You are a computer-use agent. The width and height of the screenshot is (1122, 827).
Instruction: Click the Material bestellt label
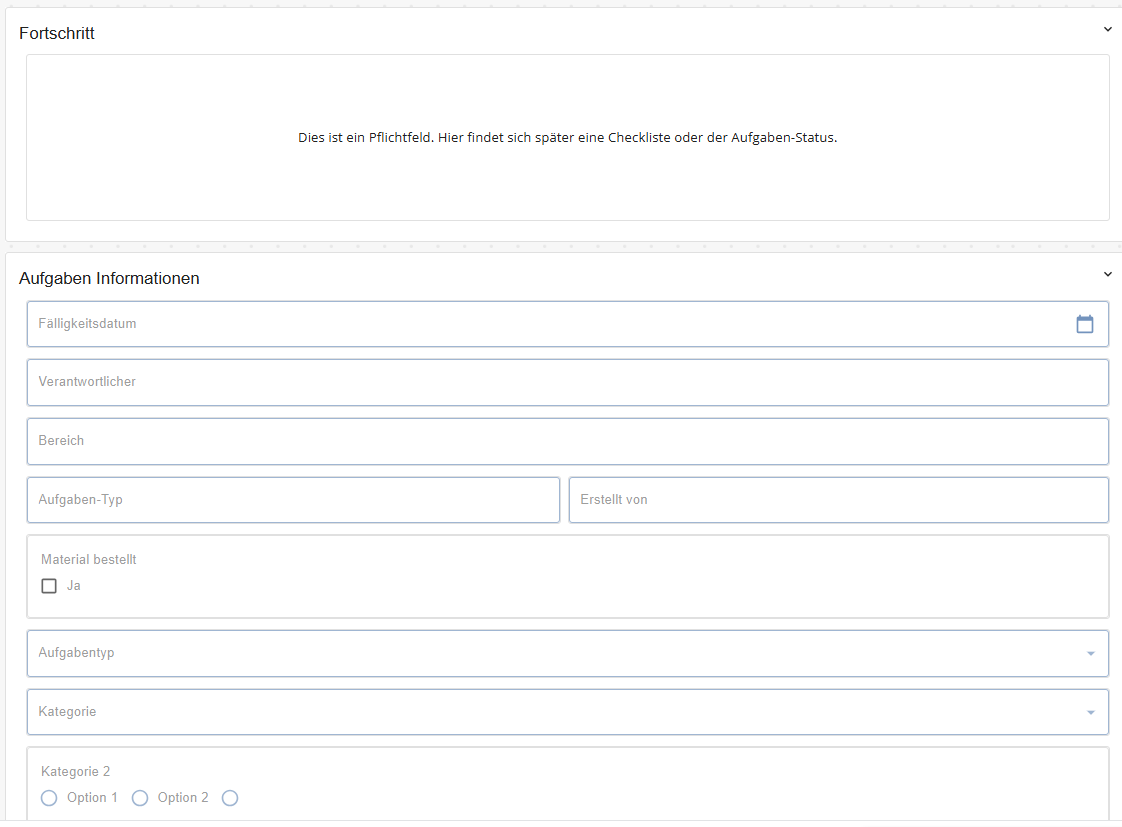[x=88, y=559]
